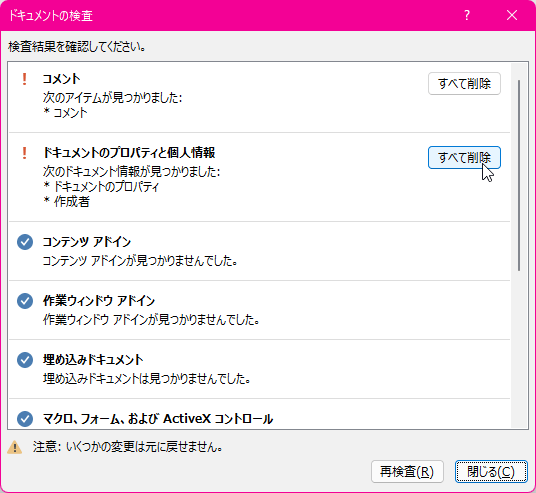The height and width of the screenshot is (493, 536).
Task: Click checkmark icon beside 埋め込みドキュメント
Action: coord(25,360)
